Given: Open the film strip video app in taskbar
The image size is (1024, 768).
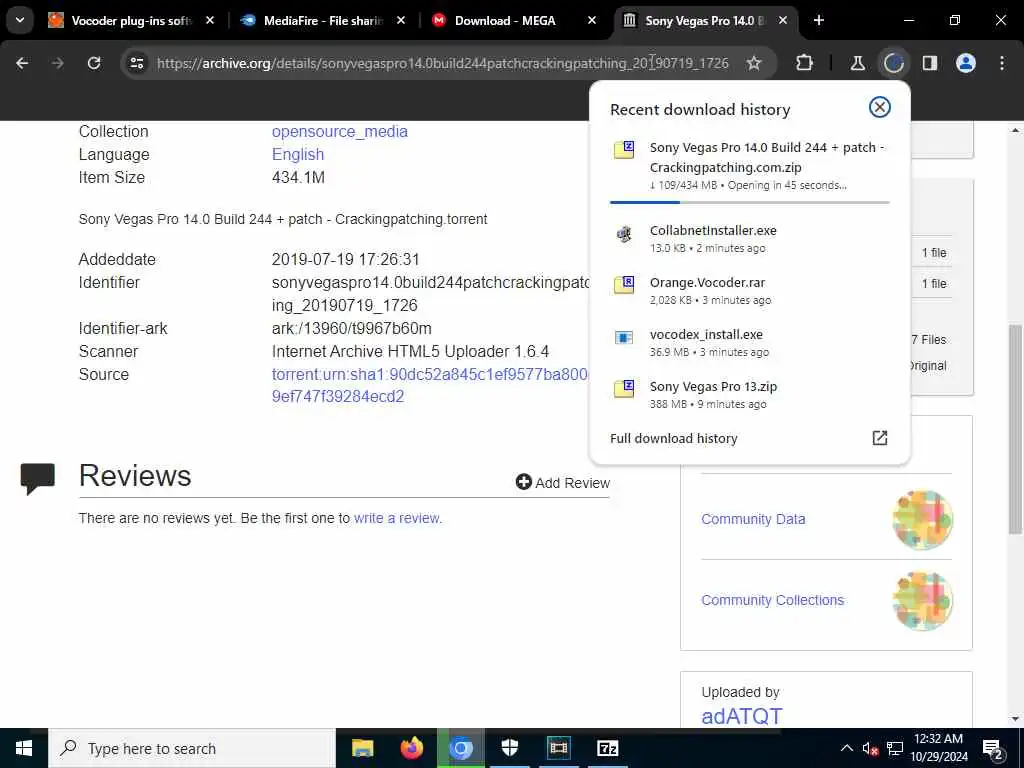Looking at the screenshot, I should (x=558, y=748).
